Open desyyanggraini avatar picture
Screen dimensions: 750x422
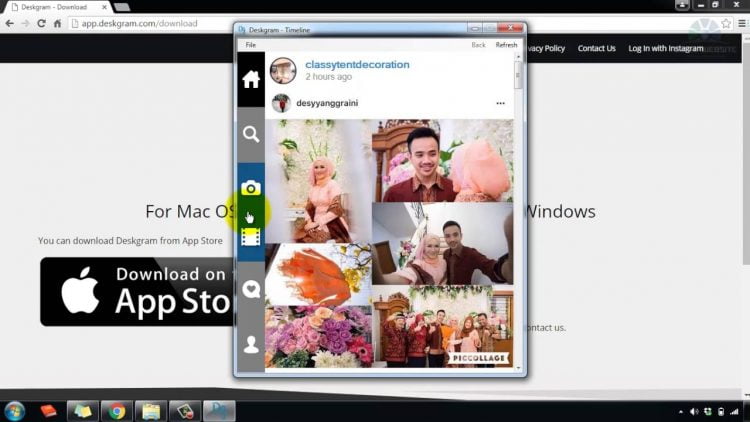(281, 103)
